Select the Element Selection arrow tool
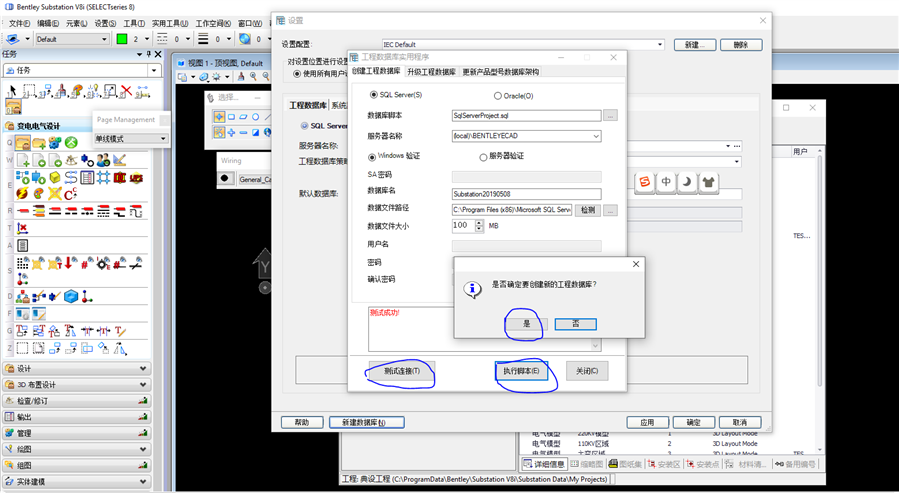The height and width of the screenshot is (493, 899). tap(11, 91)
